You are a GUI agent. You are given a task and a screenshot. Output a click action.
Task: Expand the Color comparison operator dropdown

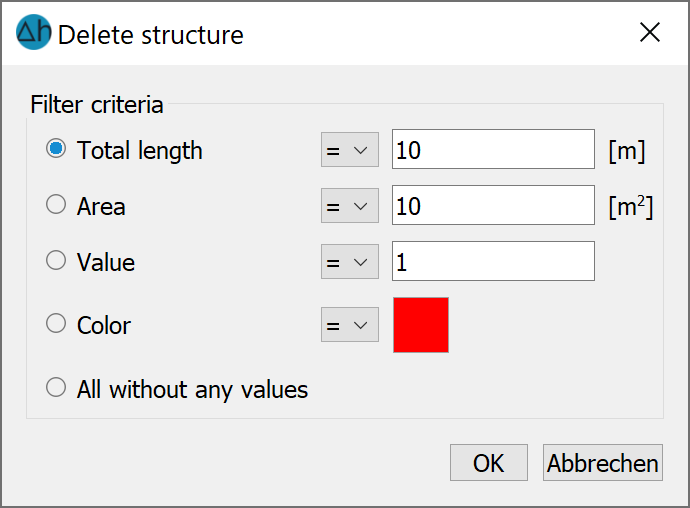tap(350, 324)
